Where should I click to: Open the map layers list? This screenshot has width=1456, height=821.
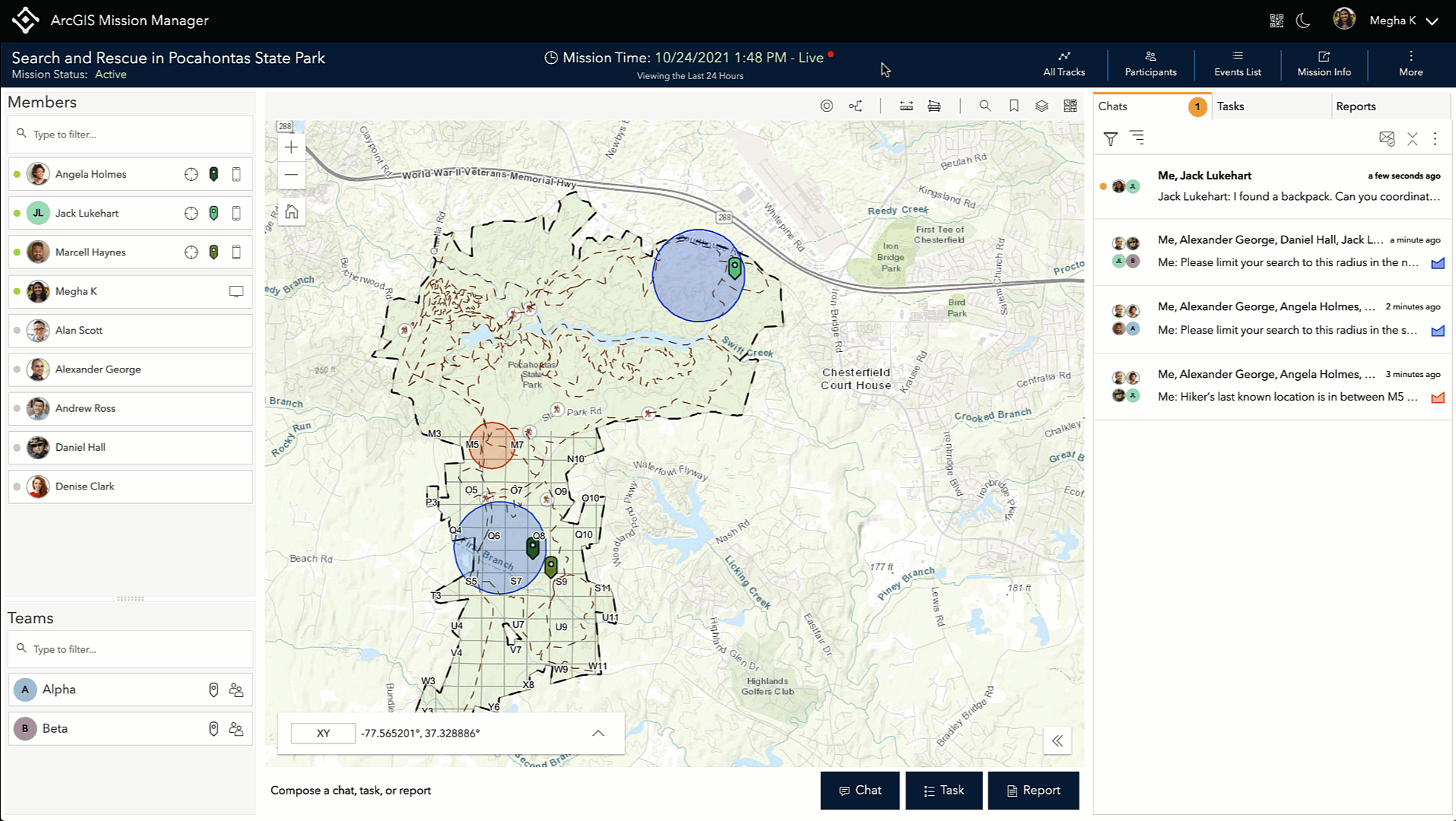point(1042,106)
